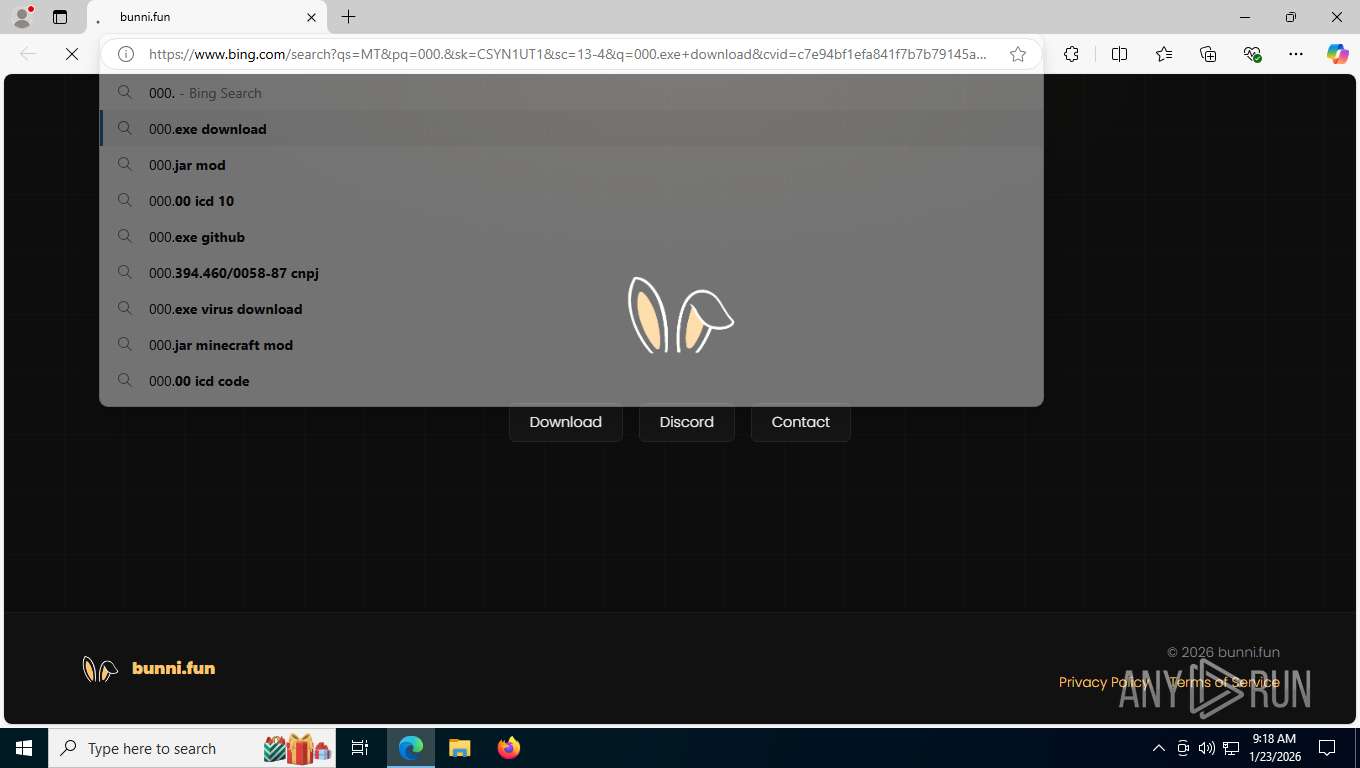Click the Download button
1360x768 pixels.
click(x=566, y=422)
